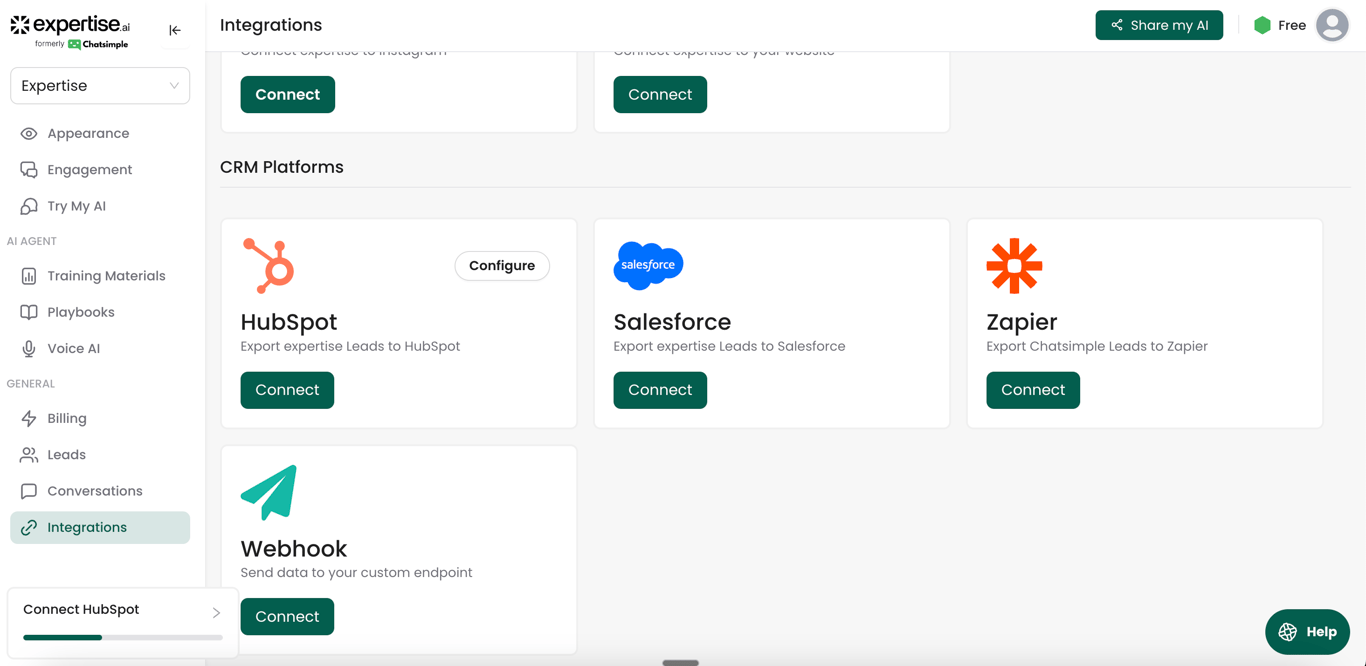Image resolution: width=1366 pixels, height=666 pixels.
Task: Click the Chatsimple logo under expertise.ai
Action: [x=98, y=45]
